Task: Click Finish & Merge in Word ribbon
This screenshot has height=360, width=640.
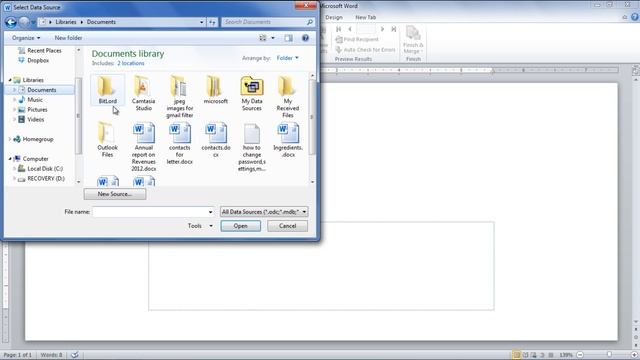Action: click(x=413, y=40)
